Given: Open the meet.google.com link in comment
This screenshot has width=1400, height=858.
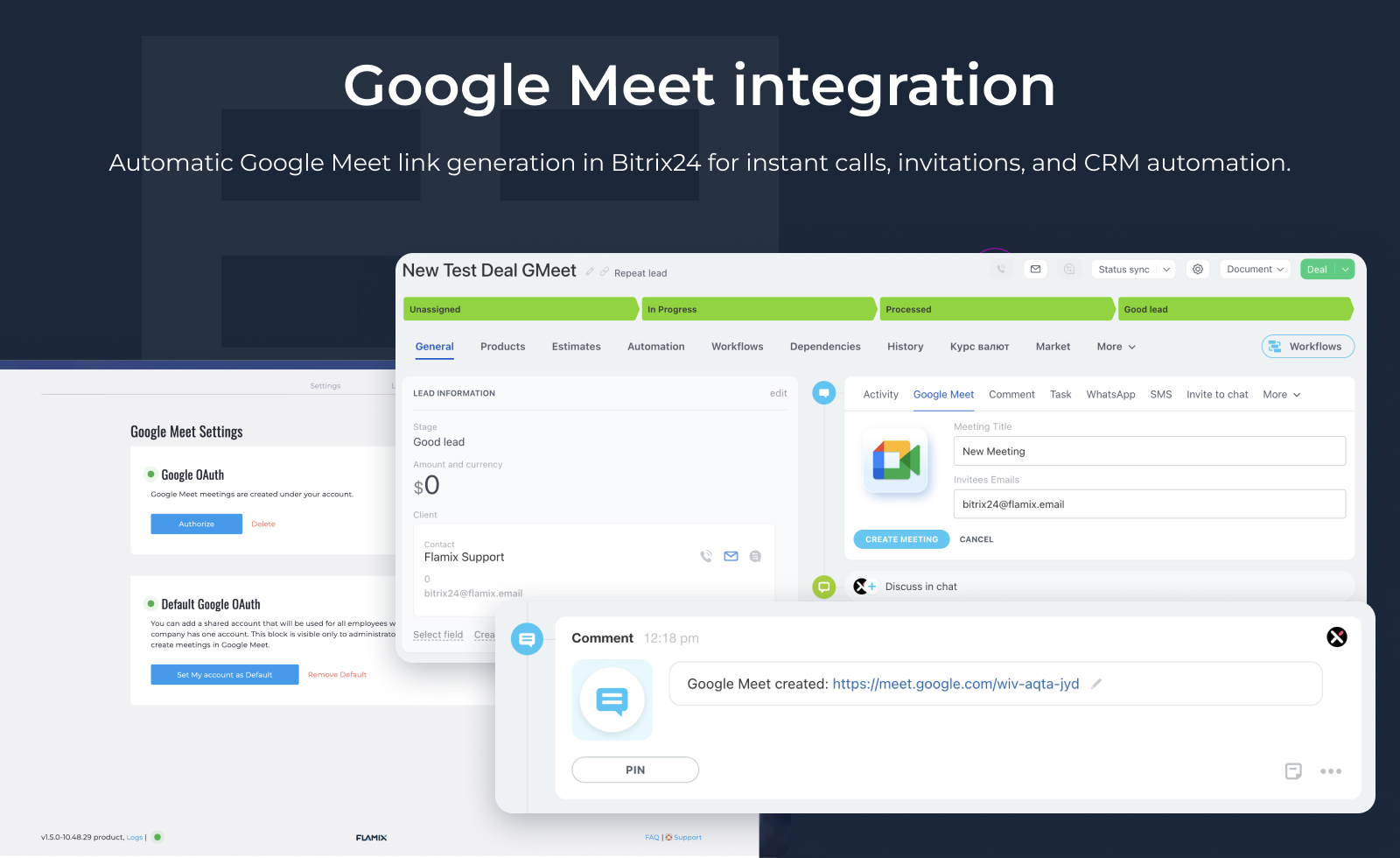Looking at the screenshot, I should pyautogui.click(x=955, y=684).
